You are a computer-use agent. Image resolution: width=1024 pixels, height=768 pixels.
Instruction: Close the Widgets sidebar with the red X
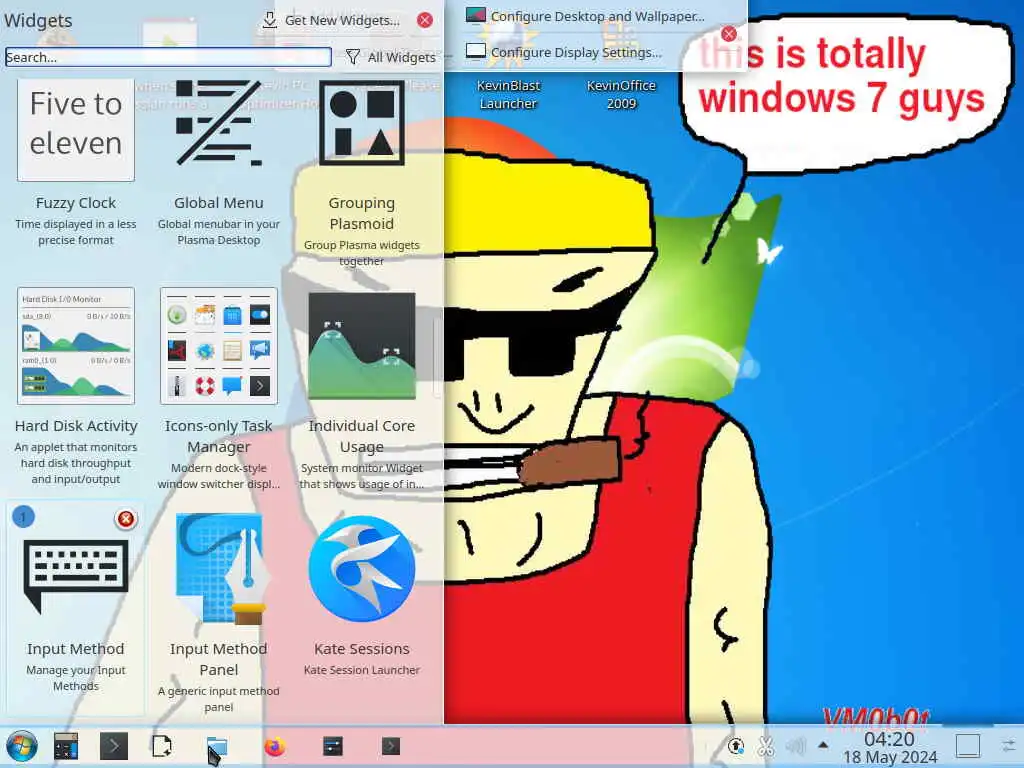[425, 20]
